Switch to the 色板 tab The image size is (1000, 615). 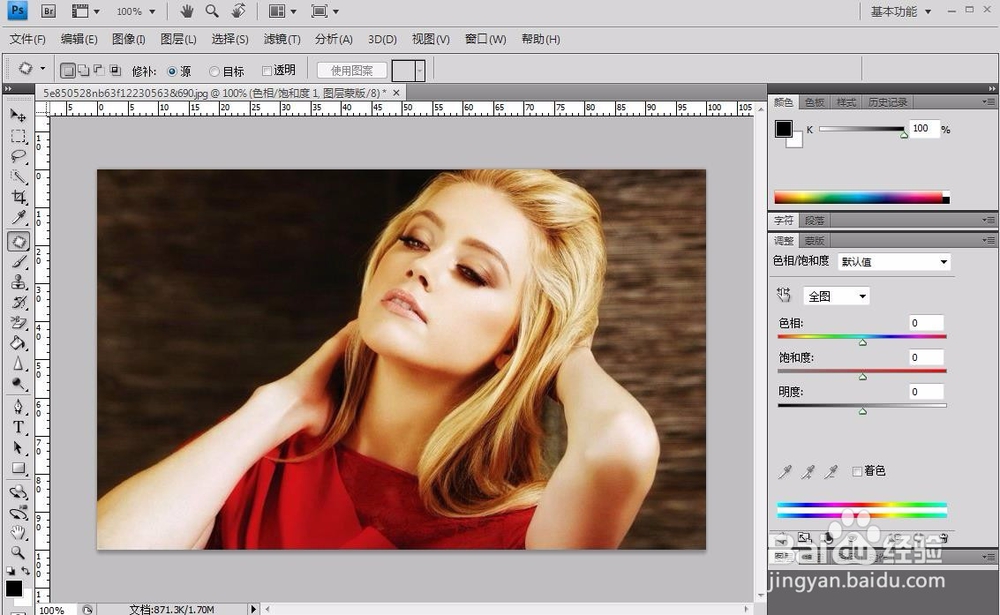click(814, 102)
